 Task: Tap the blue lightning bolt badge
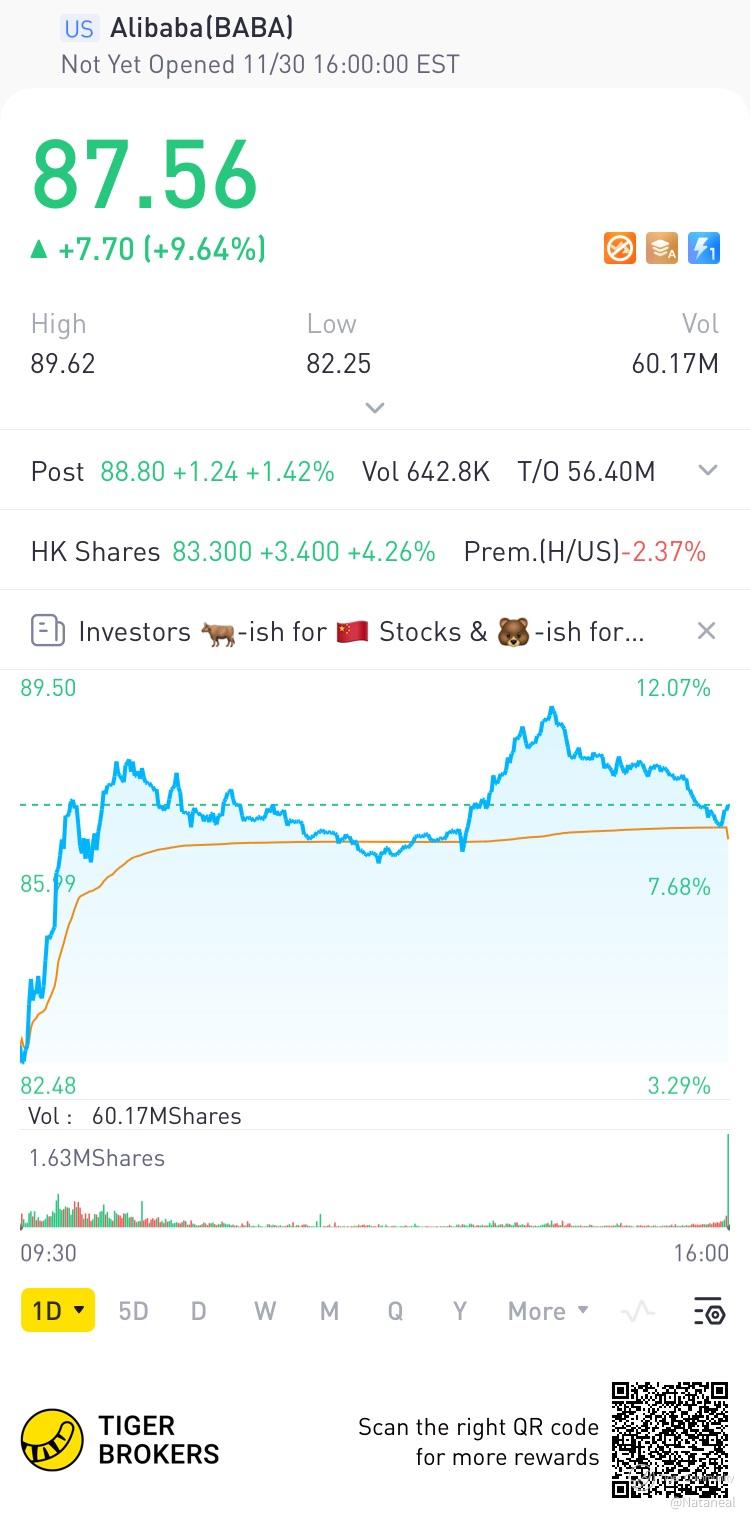click(x=704, y=248)
